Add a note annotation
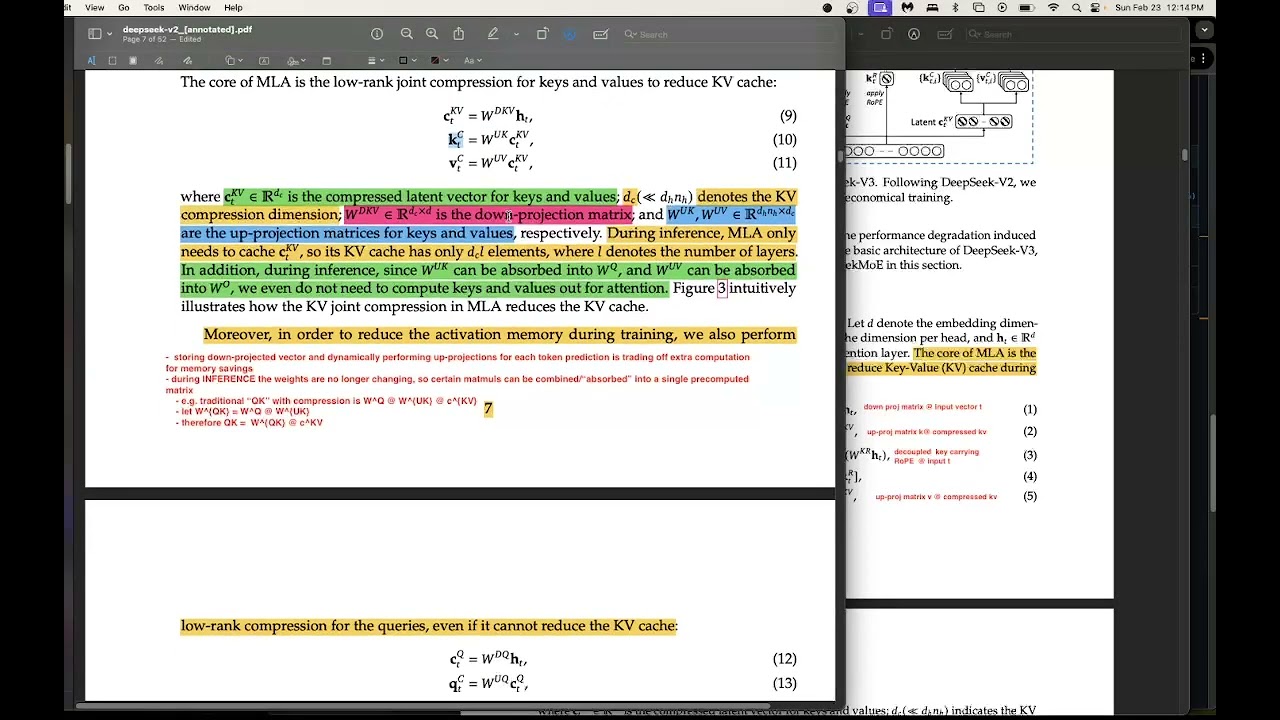Screen dimensions: 1280x720 pyautogui.click(x=326, y=61)
